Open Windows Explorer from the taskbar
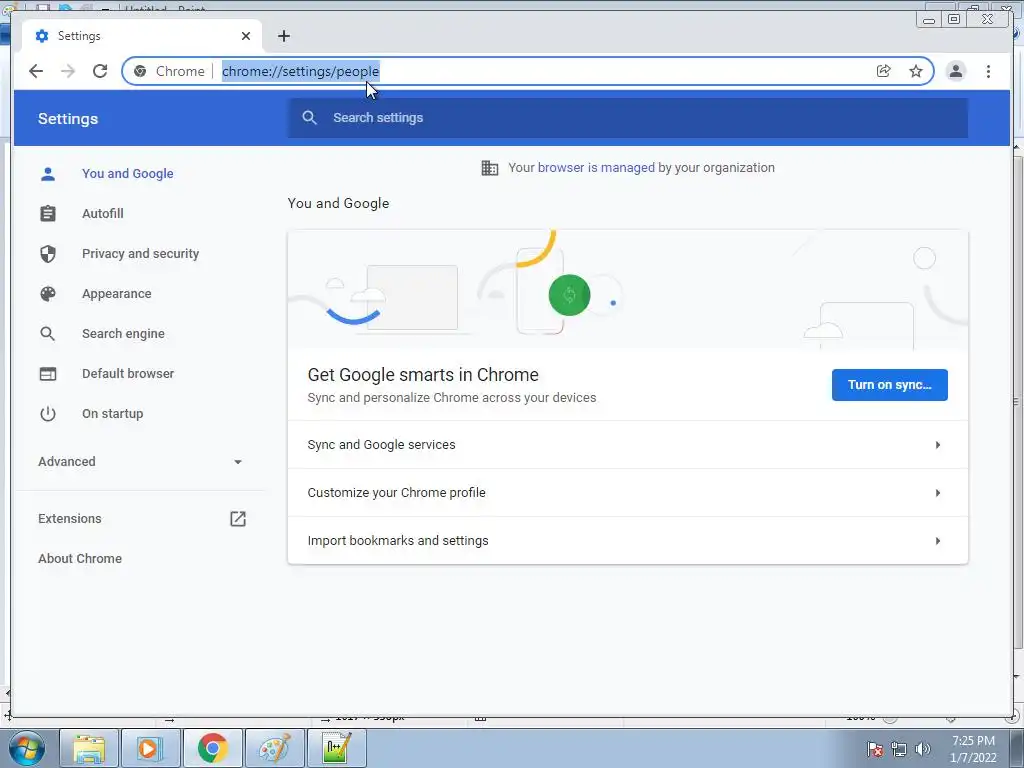The height and width of the screenshot is (768, 1024). [x=89, y=748]
